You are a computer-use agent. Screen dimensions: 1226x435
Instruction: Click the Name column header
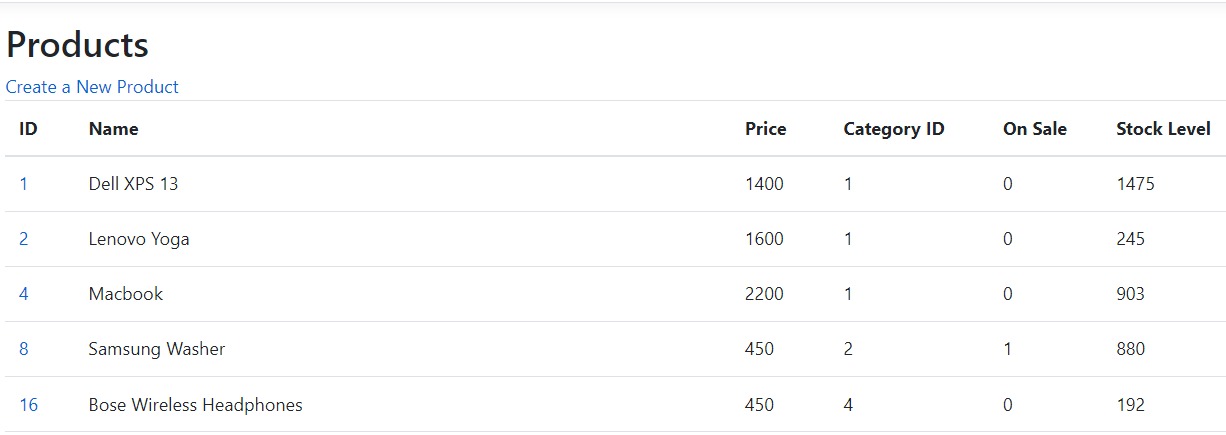[114, 129]
